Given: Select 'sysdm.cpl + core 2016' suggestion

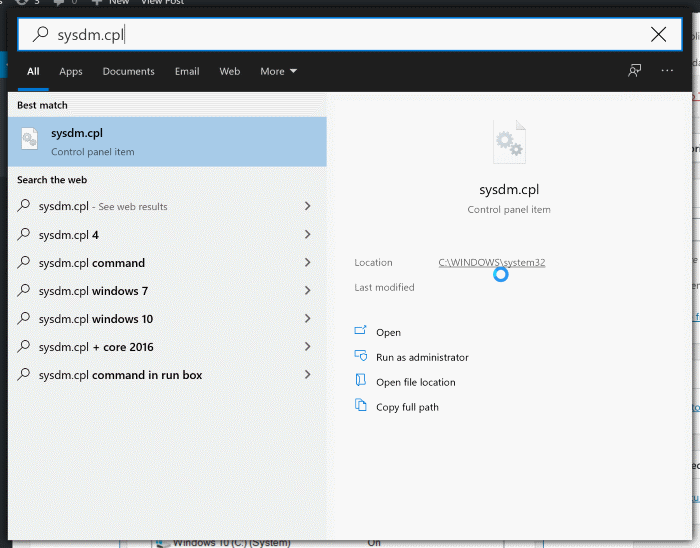Looking at the screenshot, I should coord(167,347).
